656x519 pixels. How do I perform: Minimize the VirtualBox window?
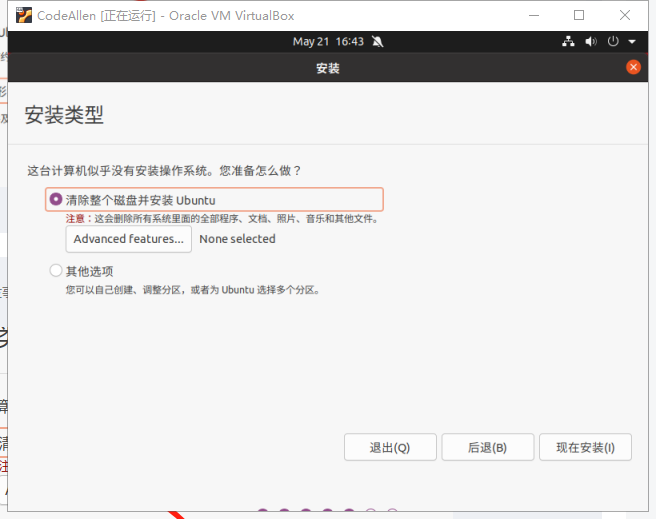(534, 15)
